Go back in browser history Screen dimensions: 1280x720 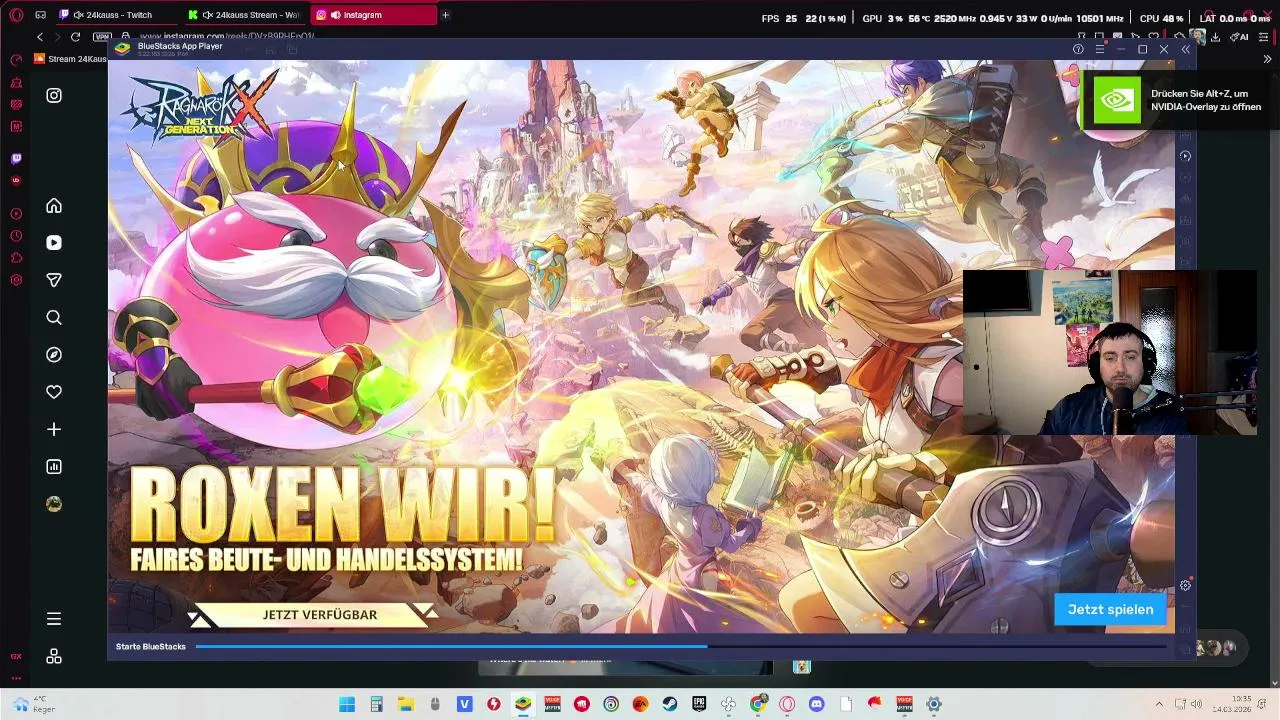40,36
